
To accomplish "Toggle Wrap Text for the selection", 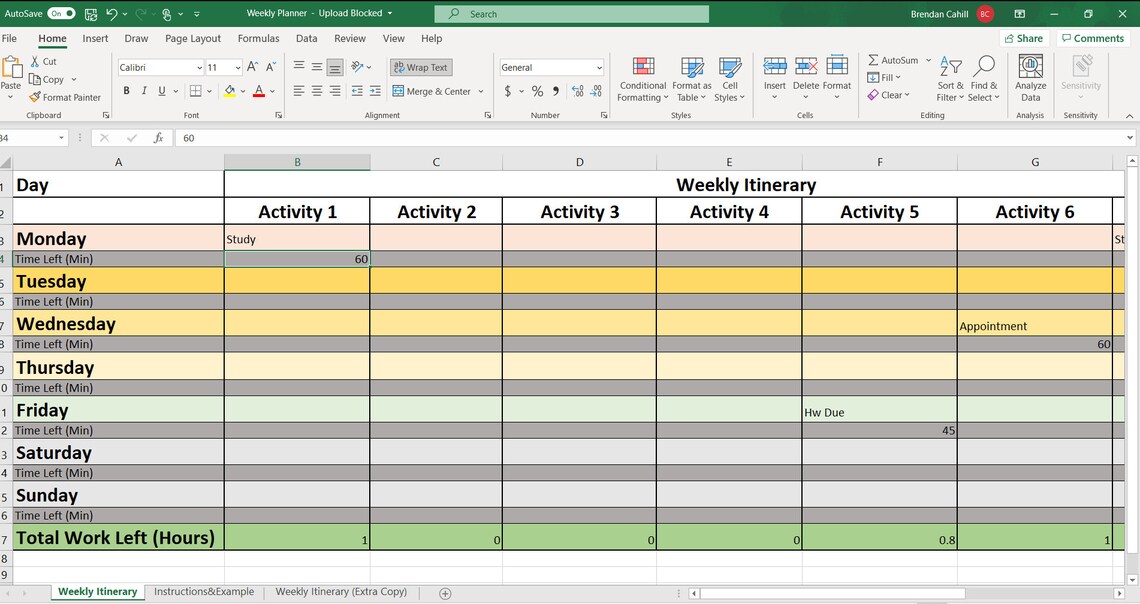I will click(x=420, y=67).
